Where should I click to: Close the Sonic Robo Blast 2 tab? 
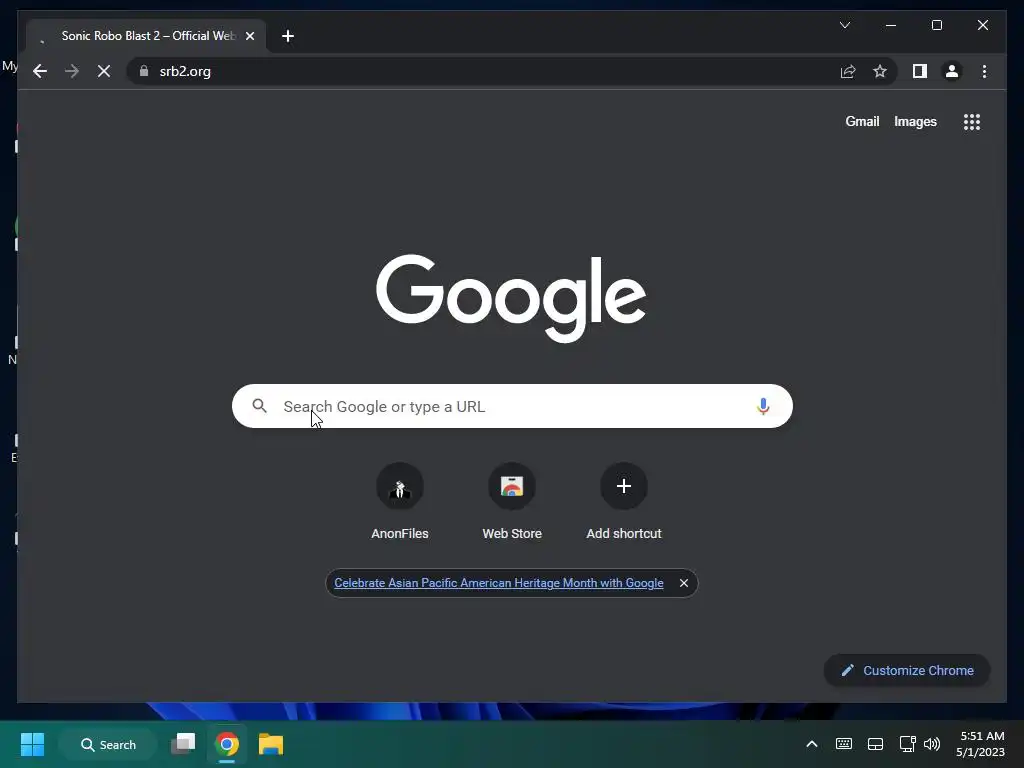coord(249,36)
